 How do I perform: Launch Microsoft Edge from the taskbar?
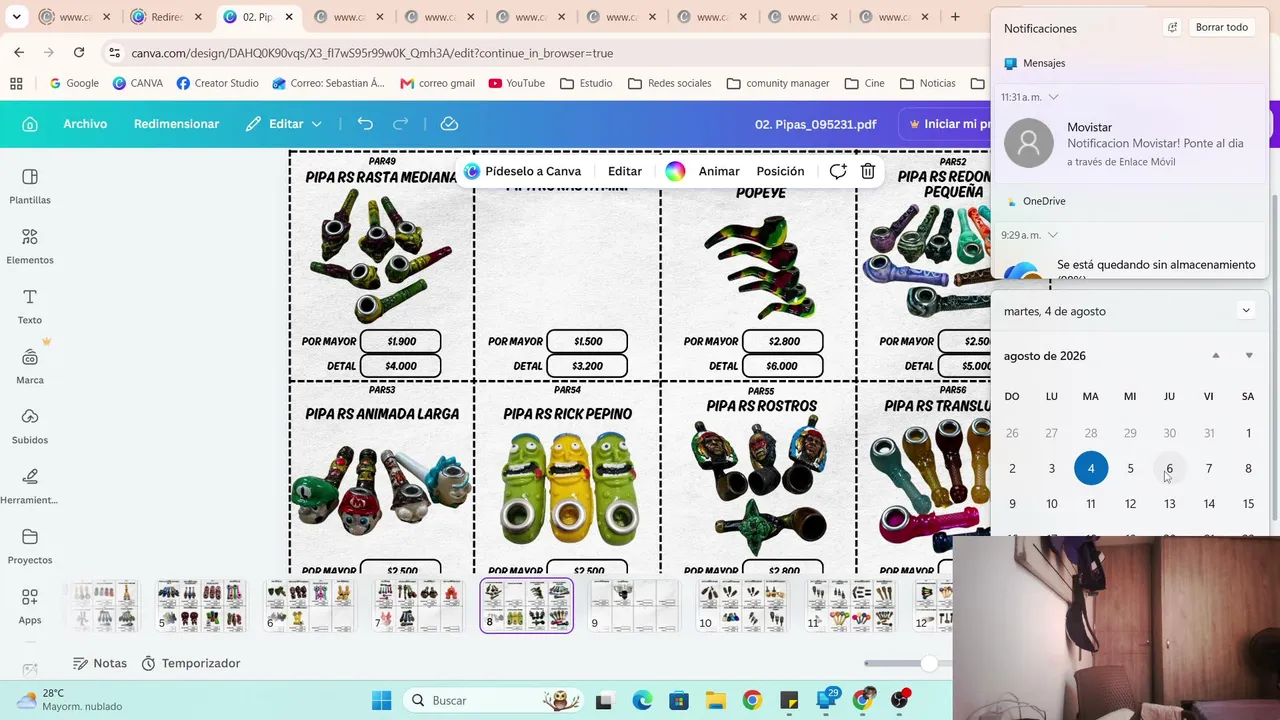coord(642,700)
